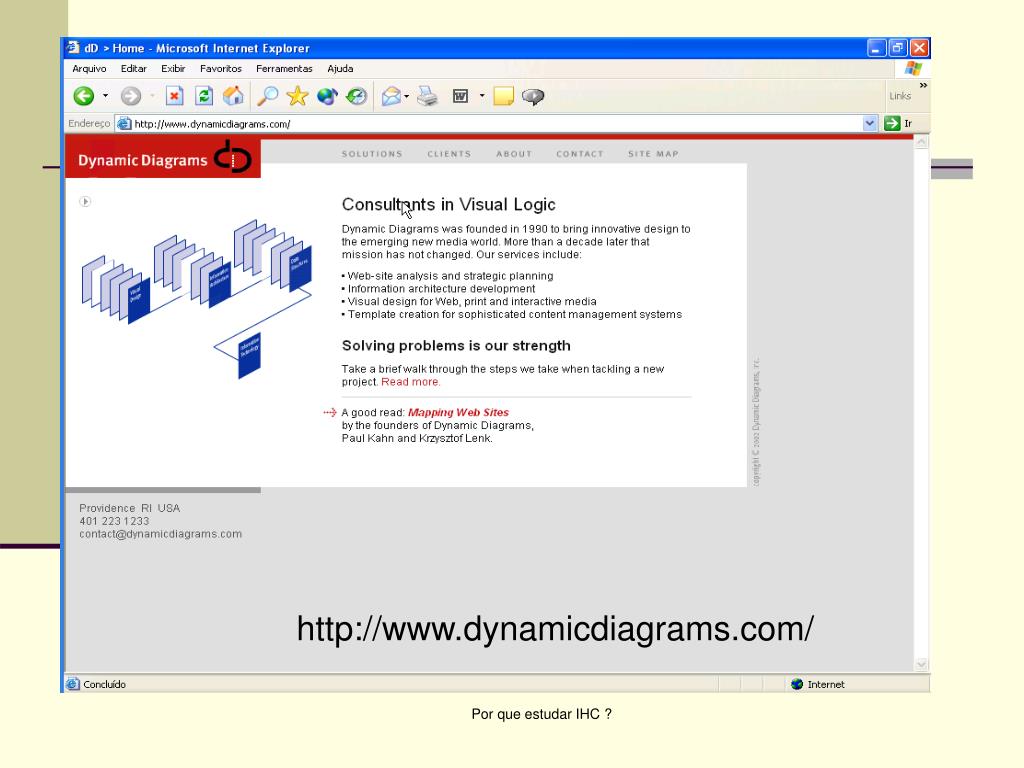This screenshot has height=768, width=1024.
Task: Click the Concluído status bar text
Action: [104, 684]
